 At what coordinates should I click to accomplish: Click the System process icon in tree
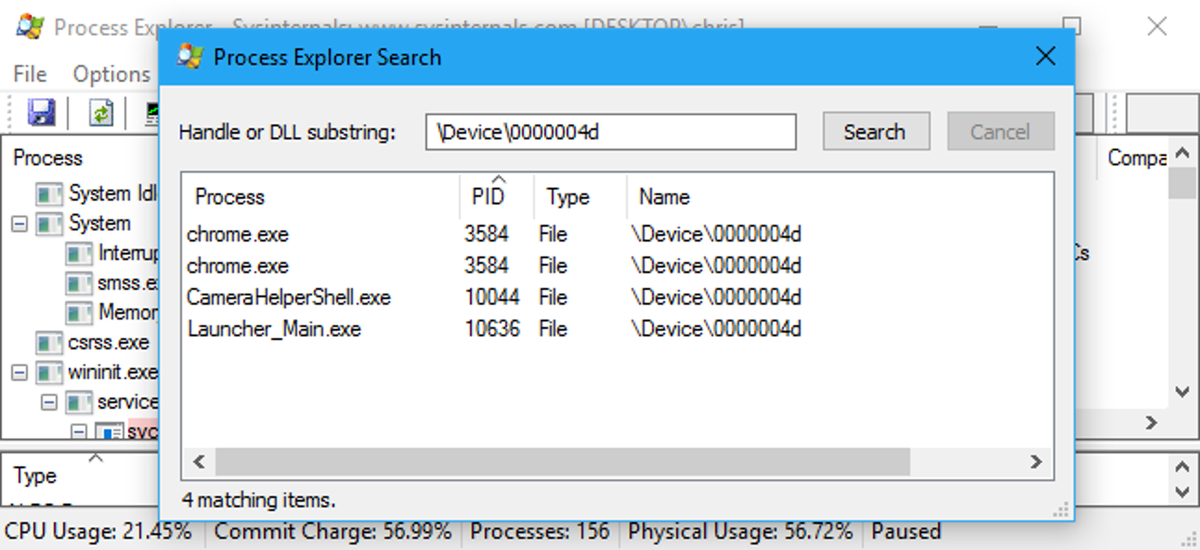(x=49, y=223)
